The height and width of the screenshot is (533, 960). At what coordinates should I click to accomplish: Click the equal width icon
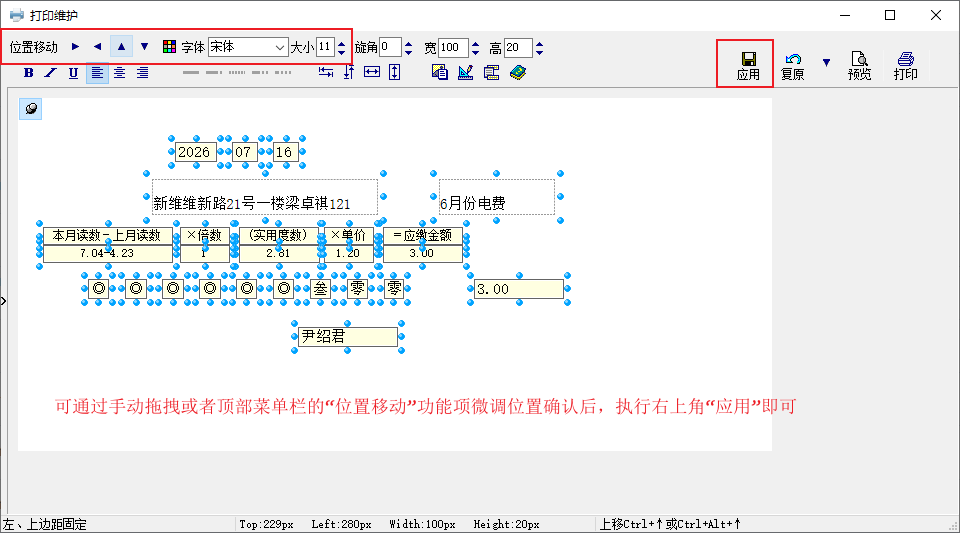pyautogui.click(x=372, y=72)
